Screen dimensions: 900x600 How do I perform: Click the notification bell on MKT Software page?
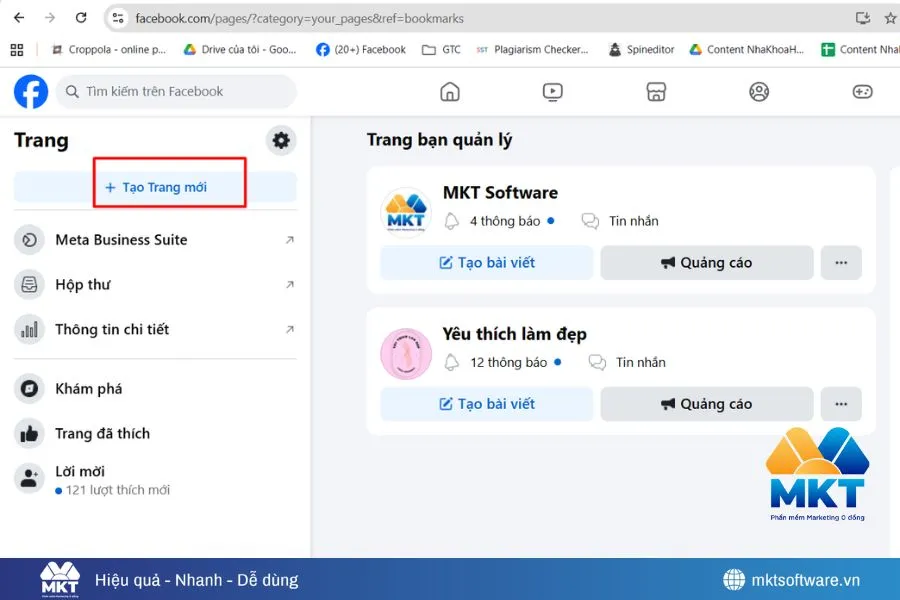tap(453, 221)
